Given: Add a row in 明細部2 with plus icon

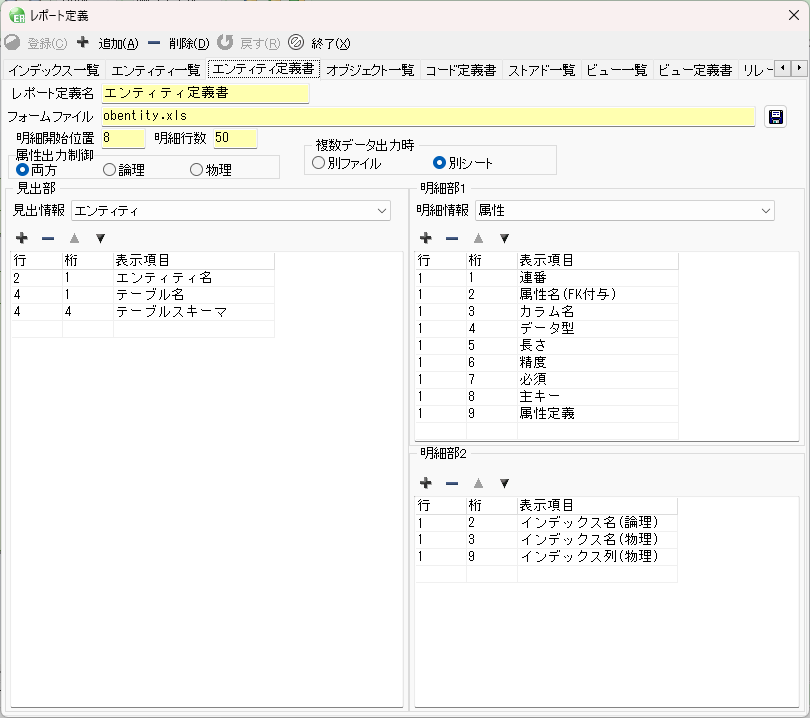Looking at the screenshot, I should 426,483.
